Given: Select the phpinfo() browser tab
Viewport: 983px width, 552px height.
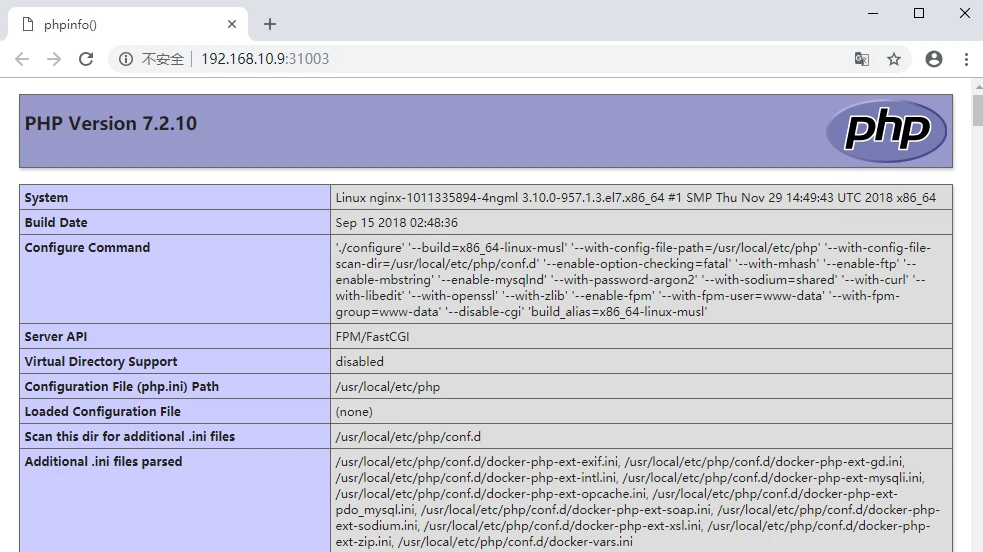Looking at the screenshot, I should coord(128,24).
